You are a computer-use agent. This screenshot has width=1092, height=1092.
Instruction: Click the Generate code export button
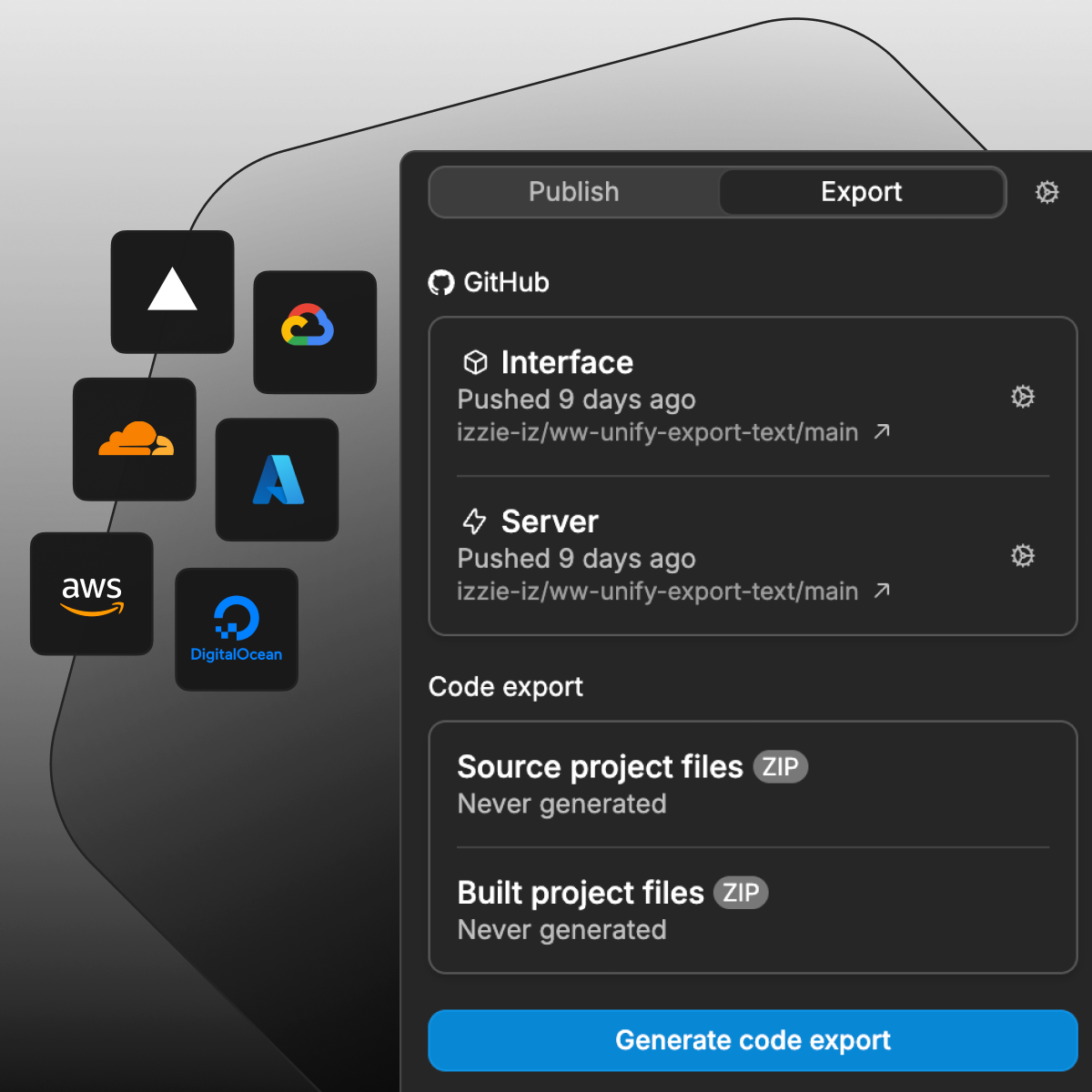click(x=753, y=1040)
